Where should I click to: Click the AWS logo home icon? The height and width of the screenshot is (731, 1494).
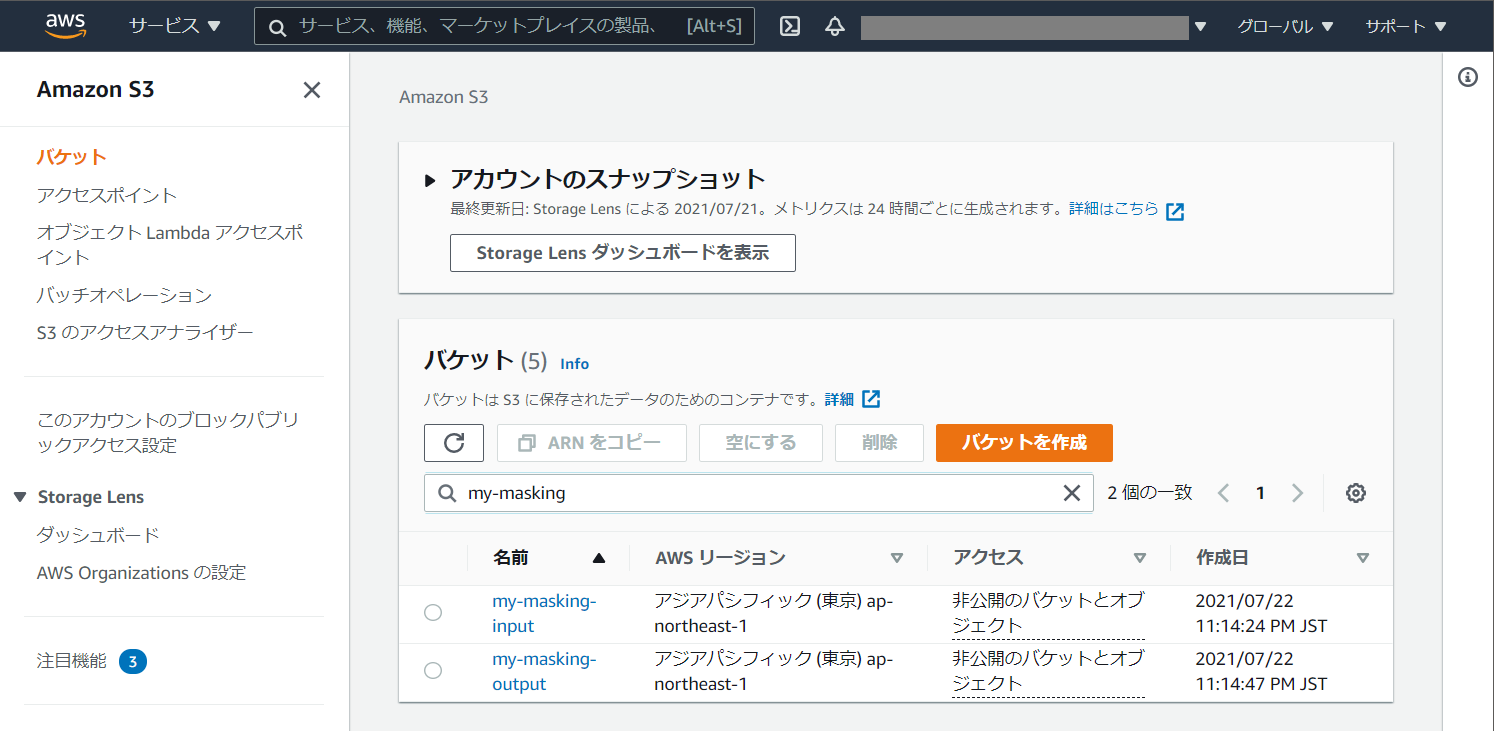[66, 25]
